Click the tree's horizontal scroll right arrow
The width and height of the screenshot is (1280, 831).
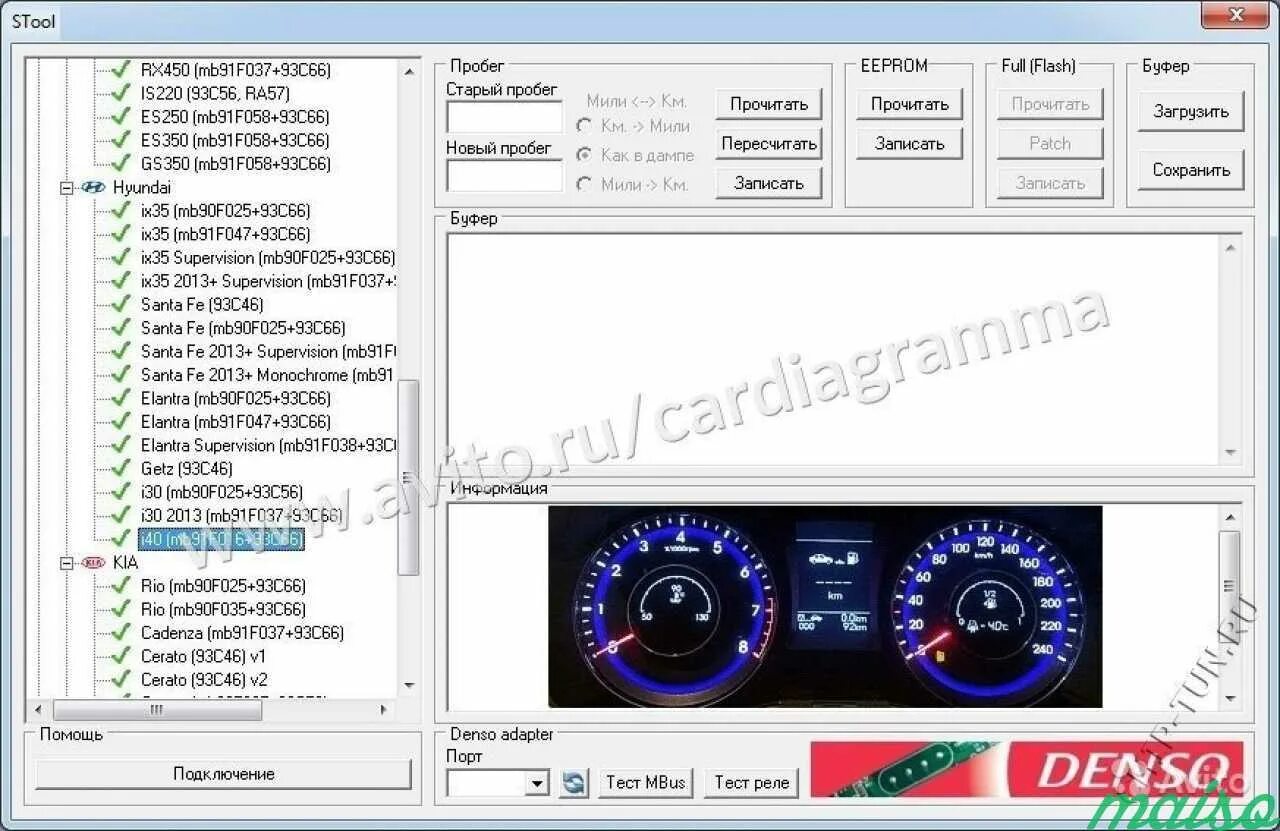coord(385,709)
